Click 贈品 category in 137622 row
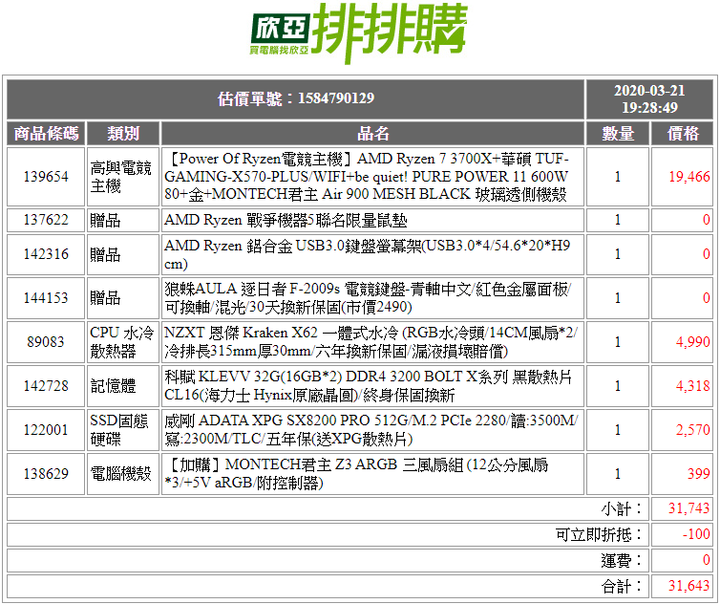 tap(105, 220)
